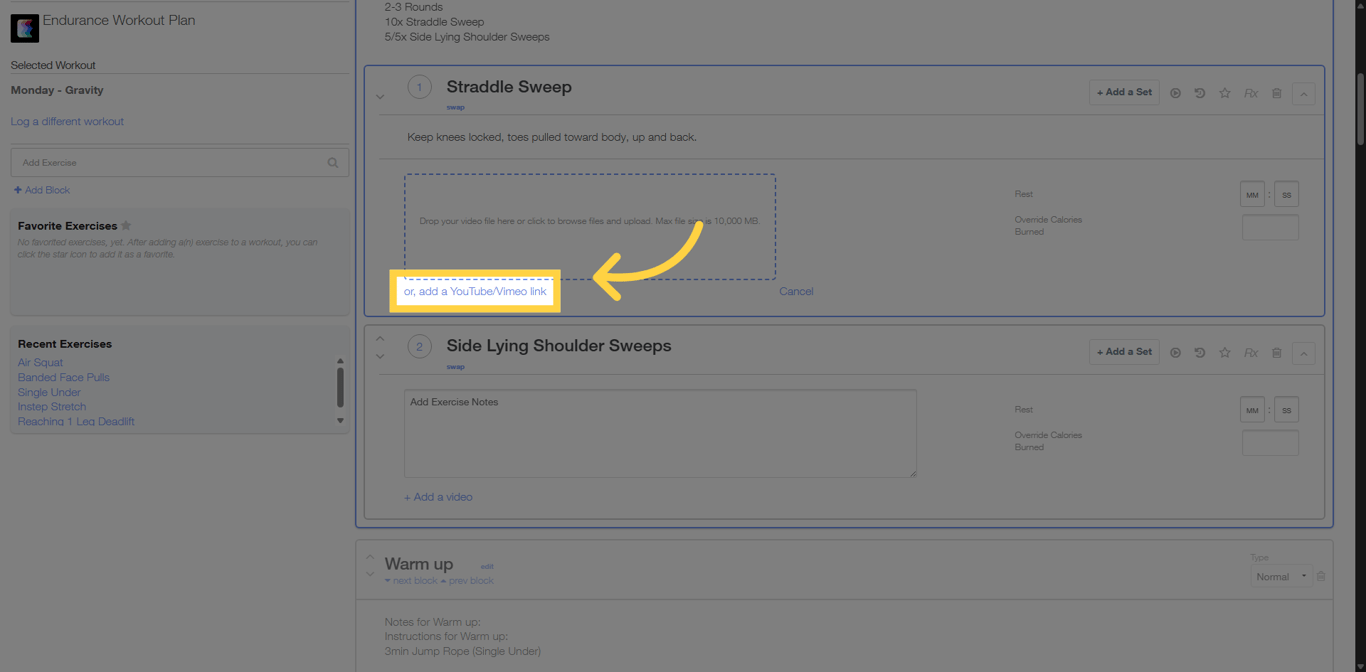This screenshot has width=1366, height=672.
Task: Click the Recent Exercises scrollbar up arrow
Action: tap(340, 361)
